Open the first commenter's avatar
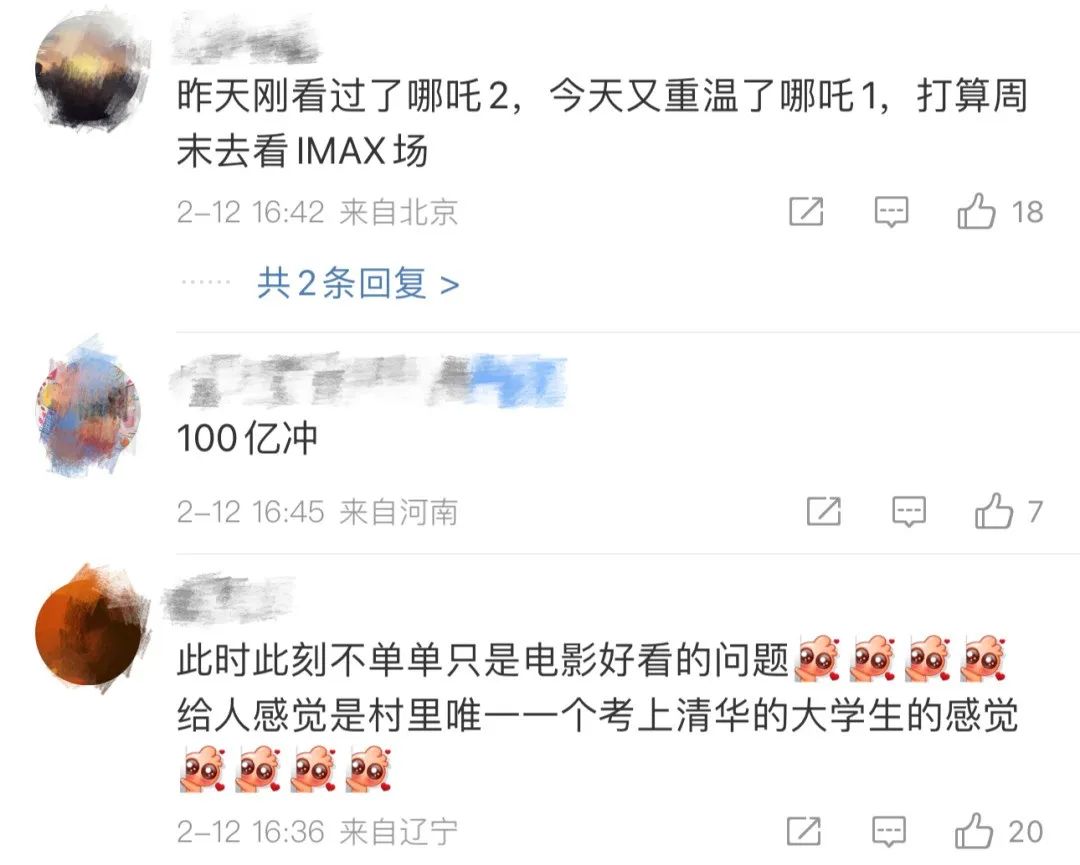This screenshot has width=1080, height=865. pos(93,71)
